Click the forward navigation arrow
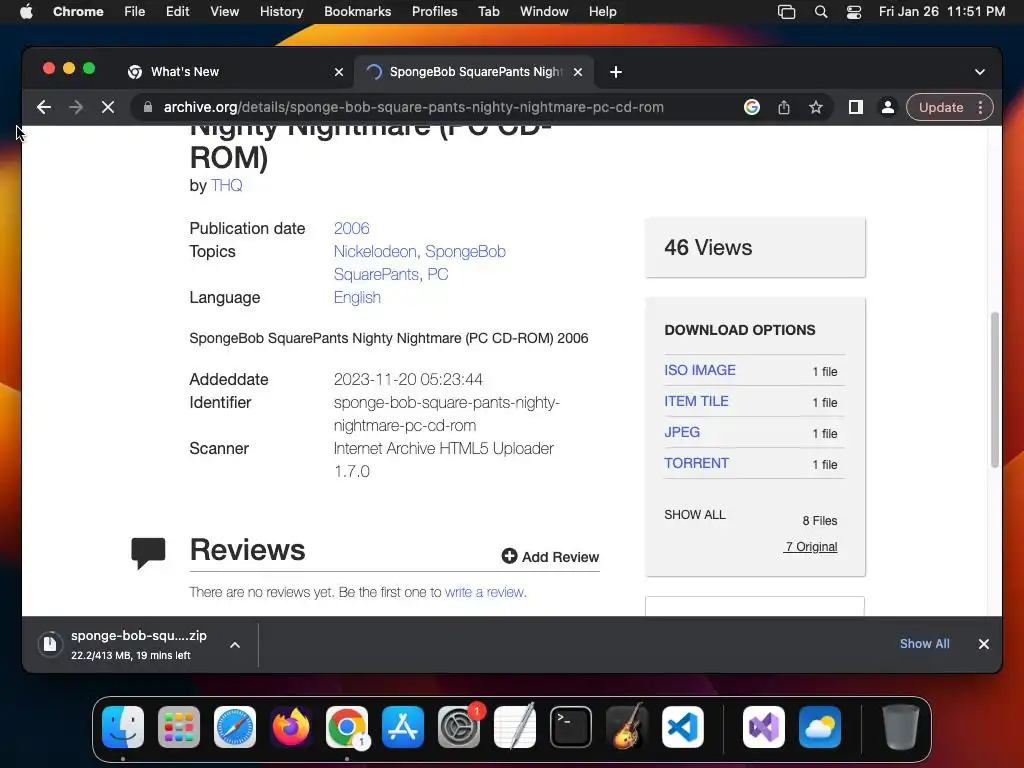The width and height of the screenshot is (1024, 768). tap(76, 107)
